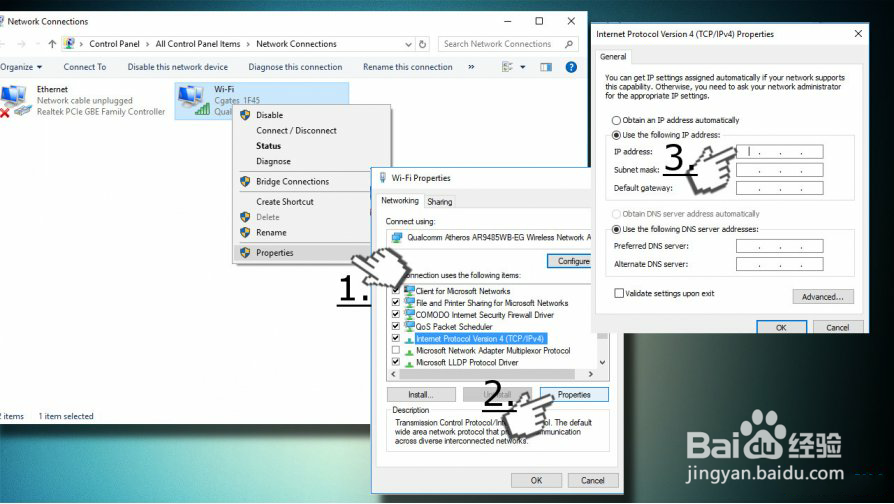
Task: Click the search magnifier icon in Network Connections
Action: point(568,44)
